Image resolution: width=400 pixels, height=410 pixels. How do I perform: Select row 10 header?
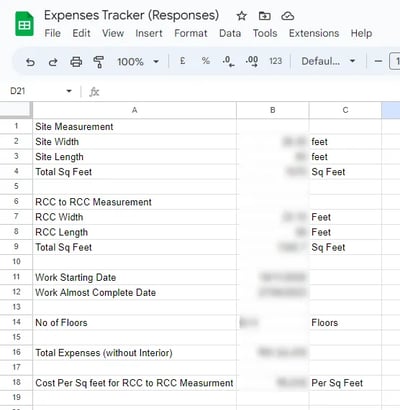click(x=16, y=262)
